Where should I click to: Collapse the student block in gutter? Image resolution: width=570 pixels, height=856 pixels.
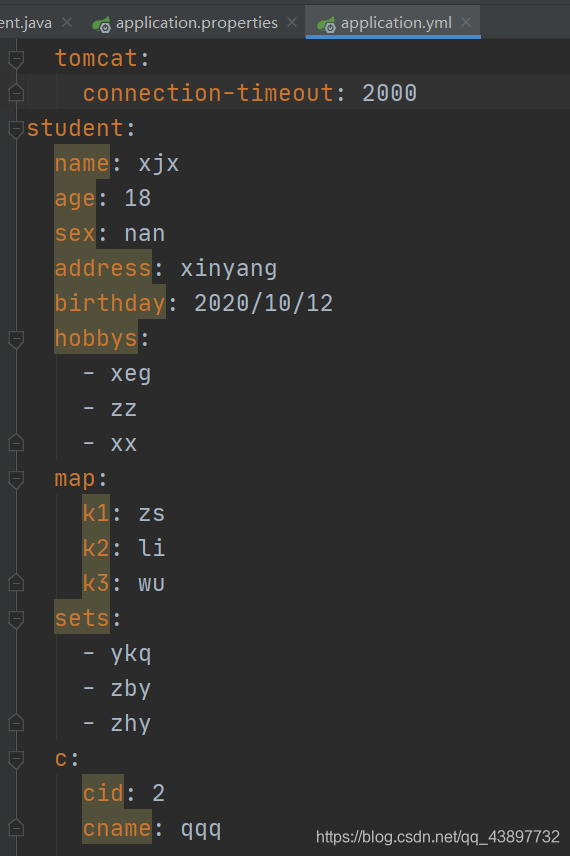click(16, 129)
